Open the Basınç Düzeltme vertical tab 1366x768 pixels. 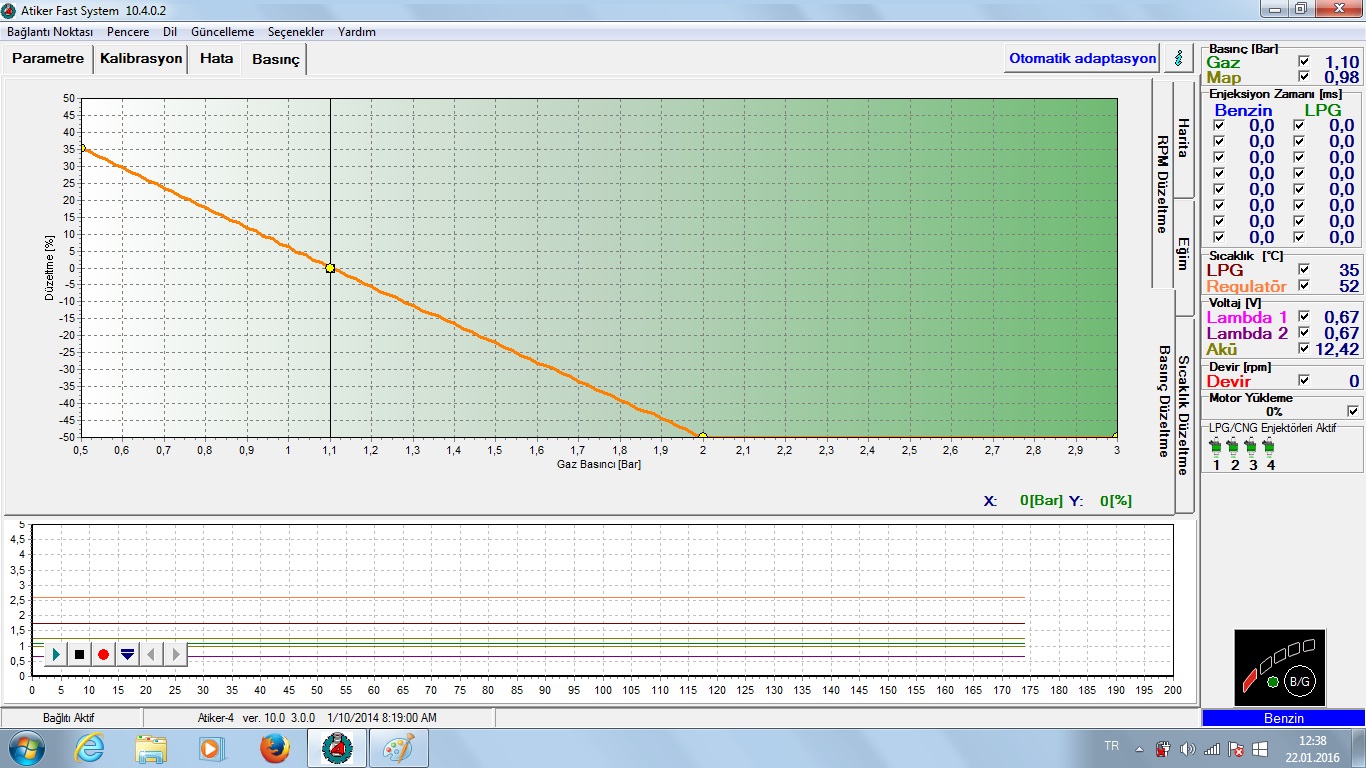point(1163,401)
